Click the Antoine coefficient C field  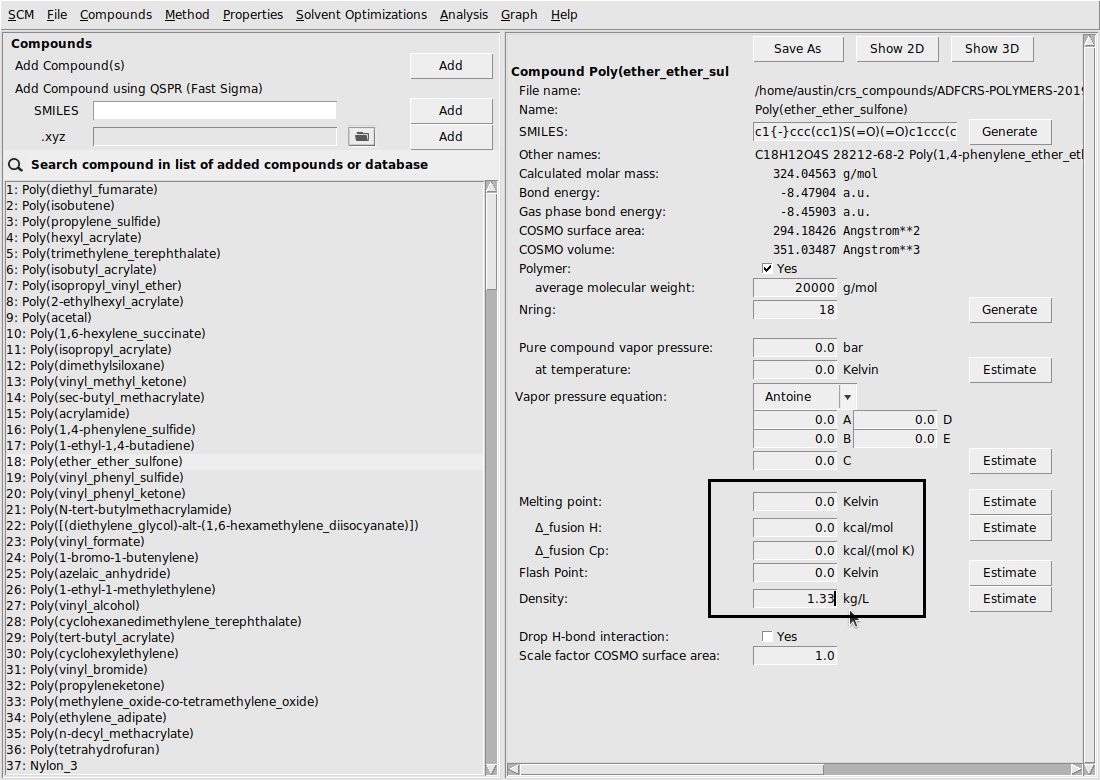tap(795, 461)
